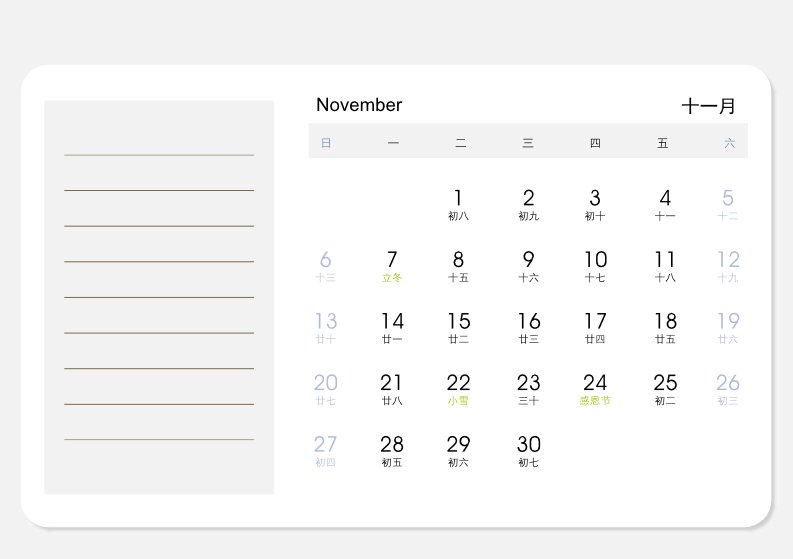Click the last note line
The height and width of the screenshot is (559, 793).
[x=159, y=439]
